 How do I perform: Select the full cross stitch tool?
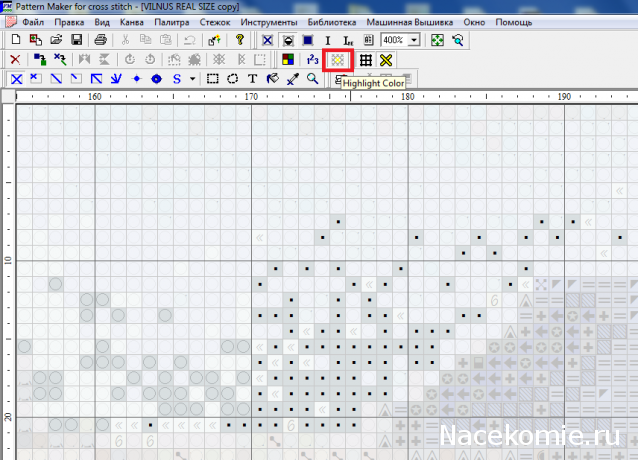click(x=15, y=78)
